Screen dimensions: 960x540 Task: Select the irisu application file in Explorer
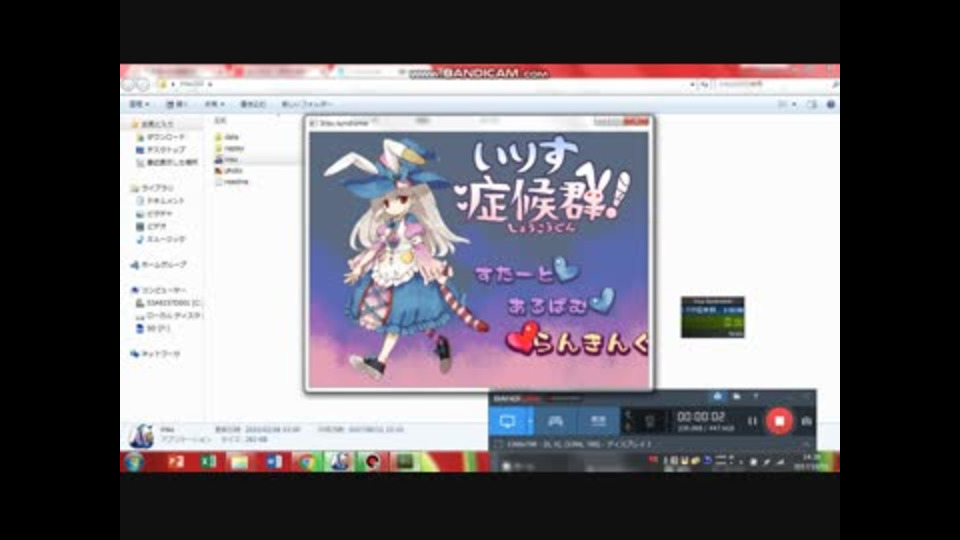point(227,159)
